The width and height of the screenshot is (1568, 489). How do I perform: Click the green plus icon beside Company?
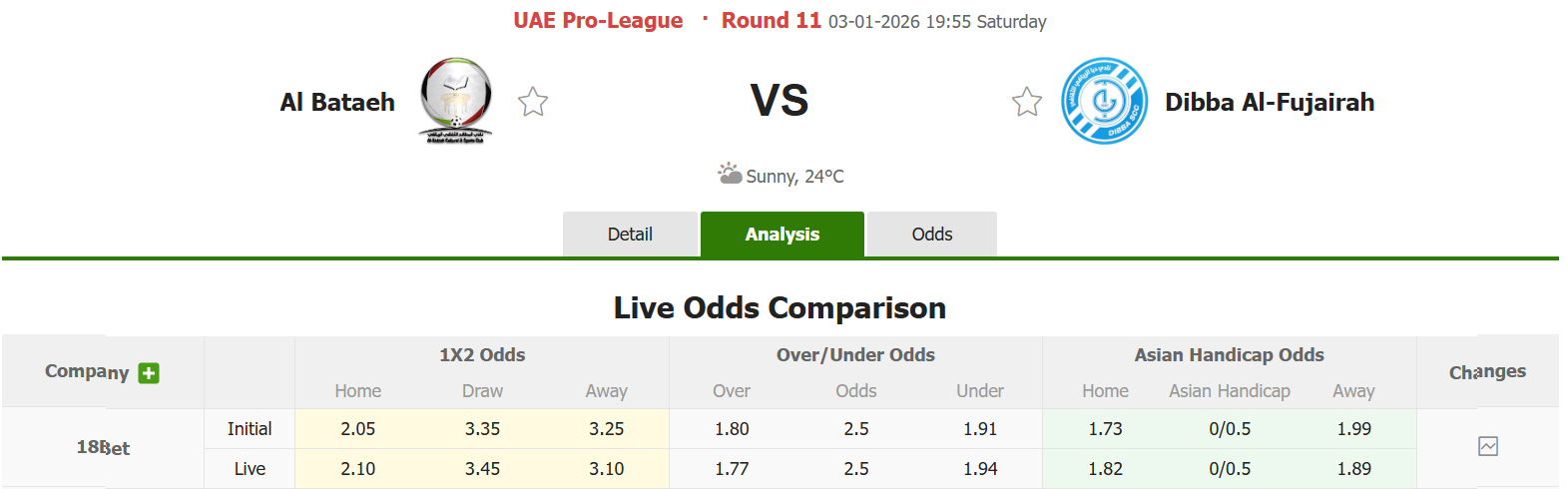[x=149, y=373]
